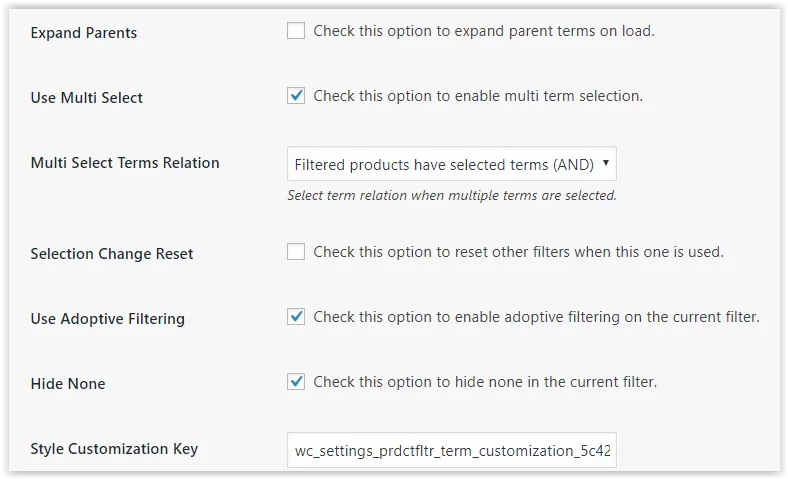This screenshot has width=788, height=479.
Task: Click text 'hide none in the current filter'
Action: pos(555,382)
